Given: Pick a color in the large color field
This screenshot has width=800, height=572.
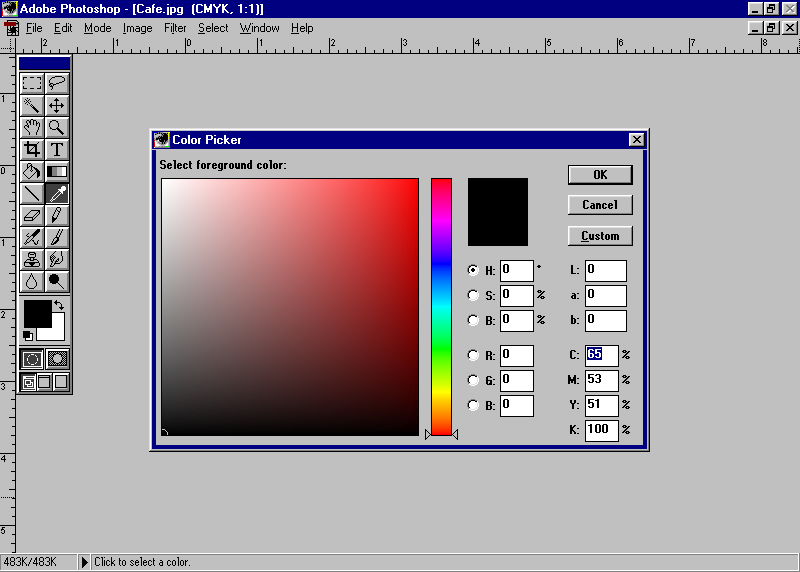Looking at the screenshot, I should (290, 307).
